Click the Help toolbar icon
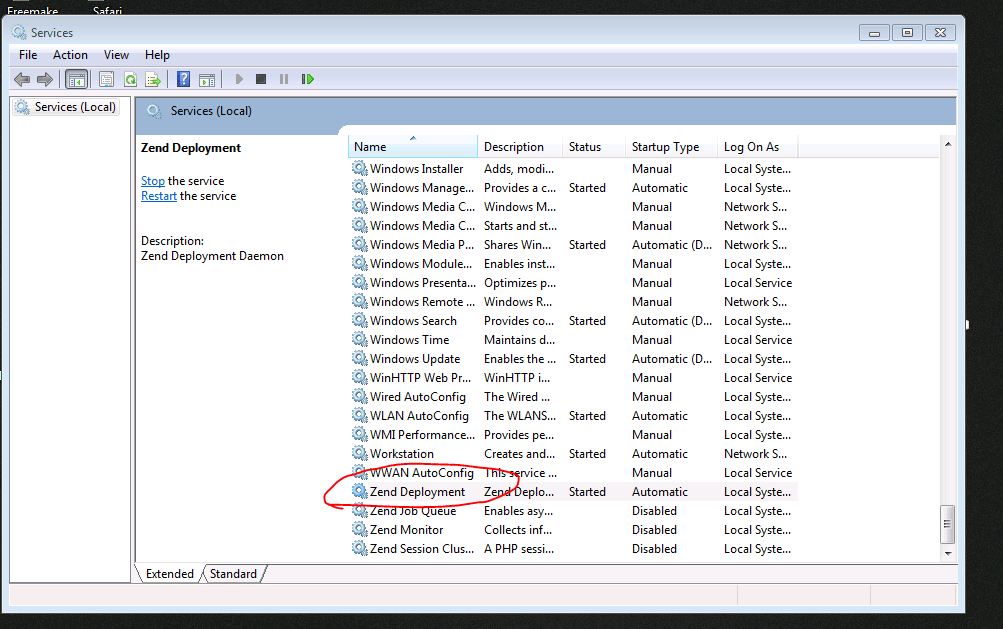1003x629 pixels. 183,79
